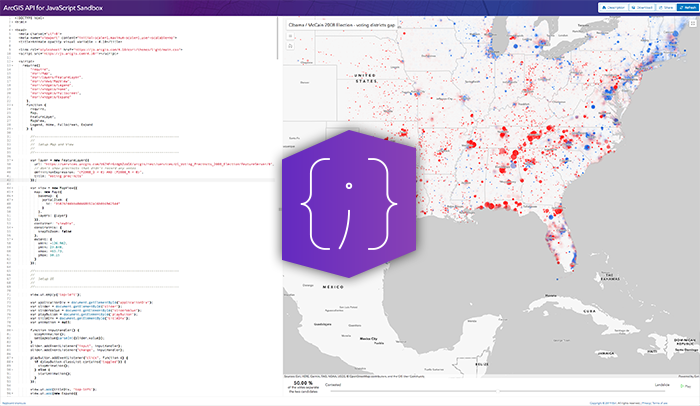Open Keyboard shortcuts link in footer

(x=14, y=403)
